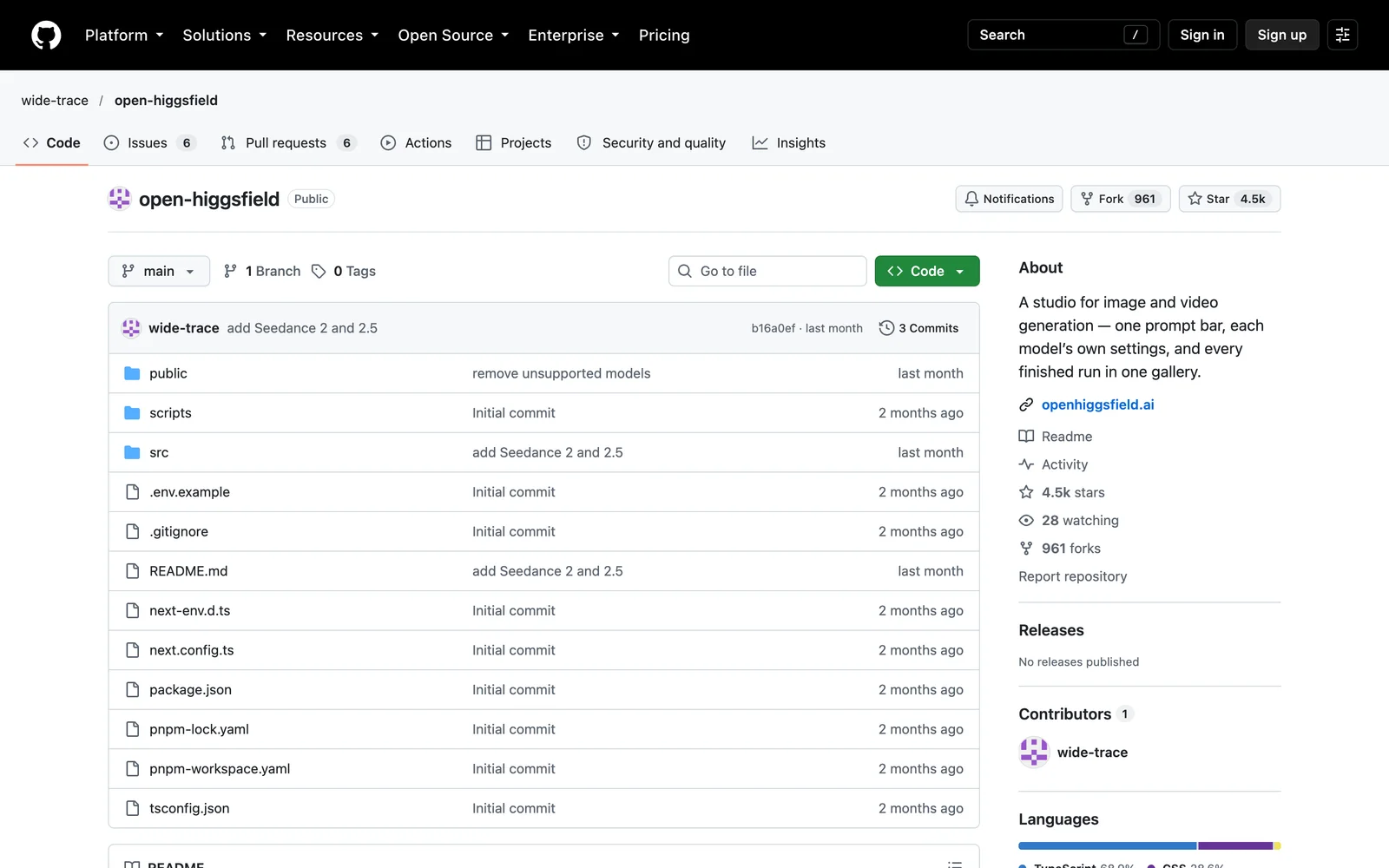Screen dimensions: 1389x868
Task: Click the folder icon for scripts
Action: [x=132, y=413]
